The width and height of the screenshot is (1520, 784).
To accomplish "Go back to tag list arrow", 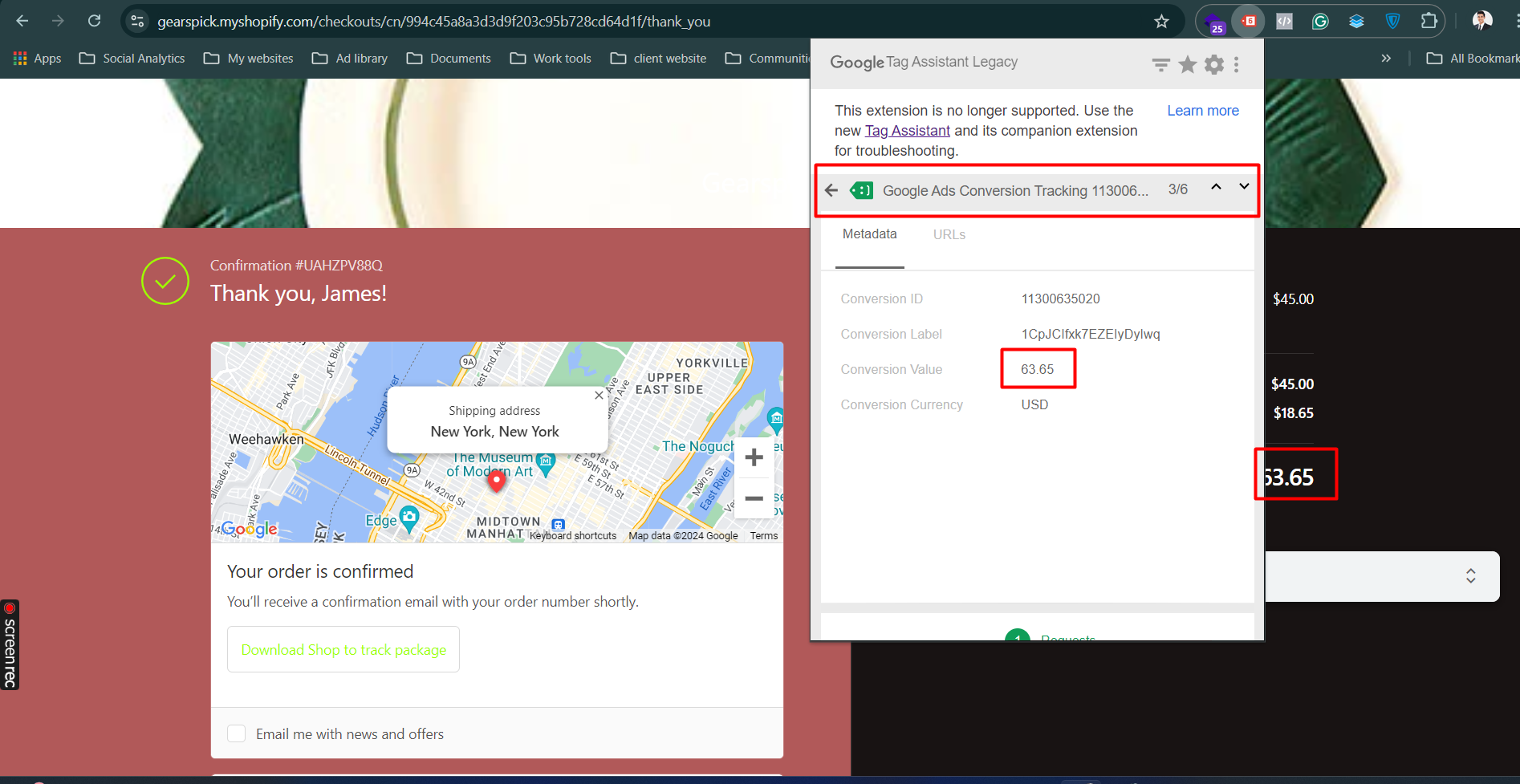I will (x=831, y=190).
